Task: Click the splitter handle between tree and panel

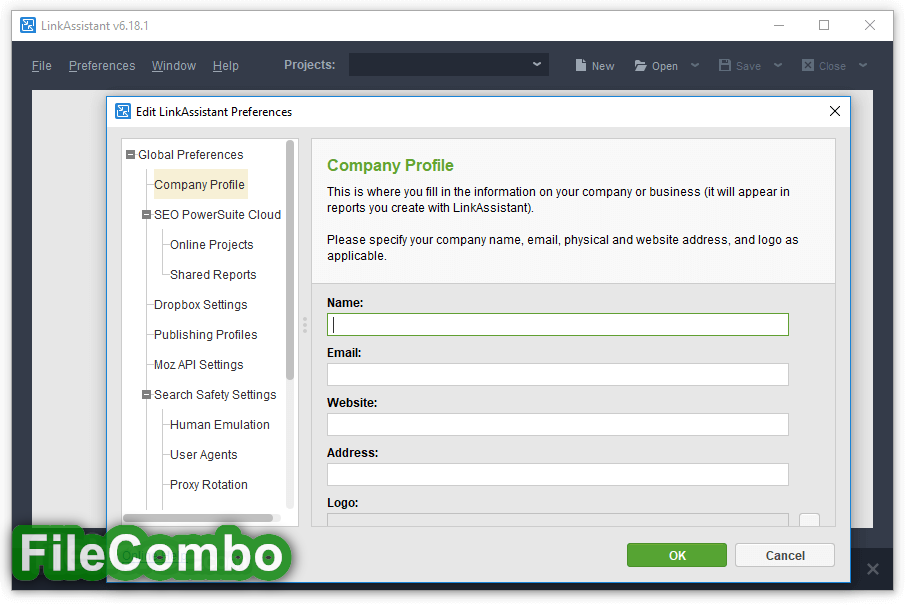Action: tap(305, 325)
